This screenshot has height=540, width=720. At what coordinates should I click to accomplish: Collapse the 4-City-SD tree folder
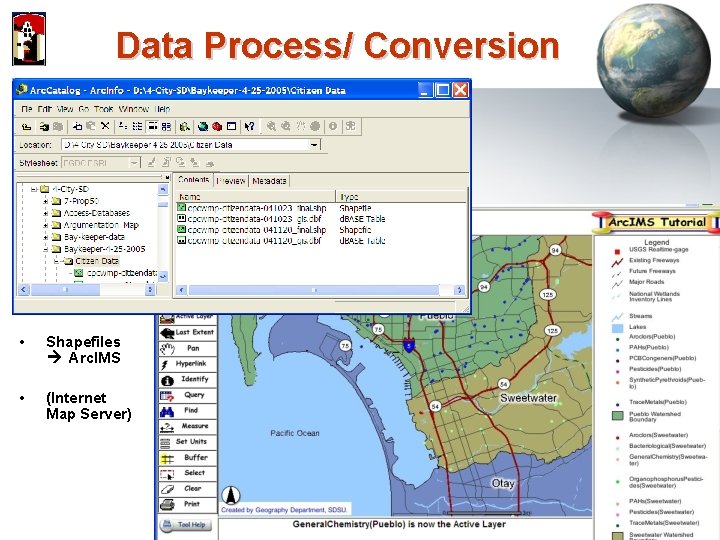coord(34,189)
